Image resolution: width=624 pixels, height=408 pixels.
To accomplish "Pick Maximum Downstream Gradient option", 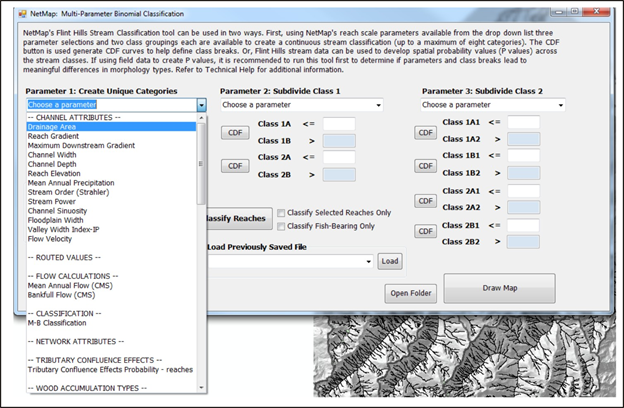I will [111, 145].
